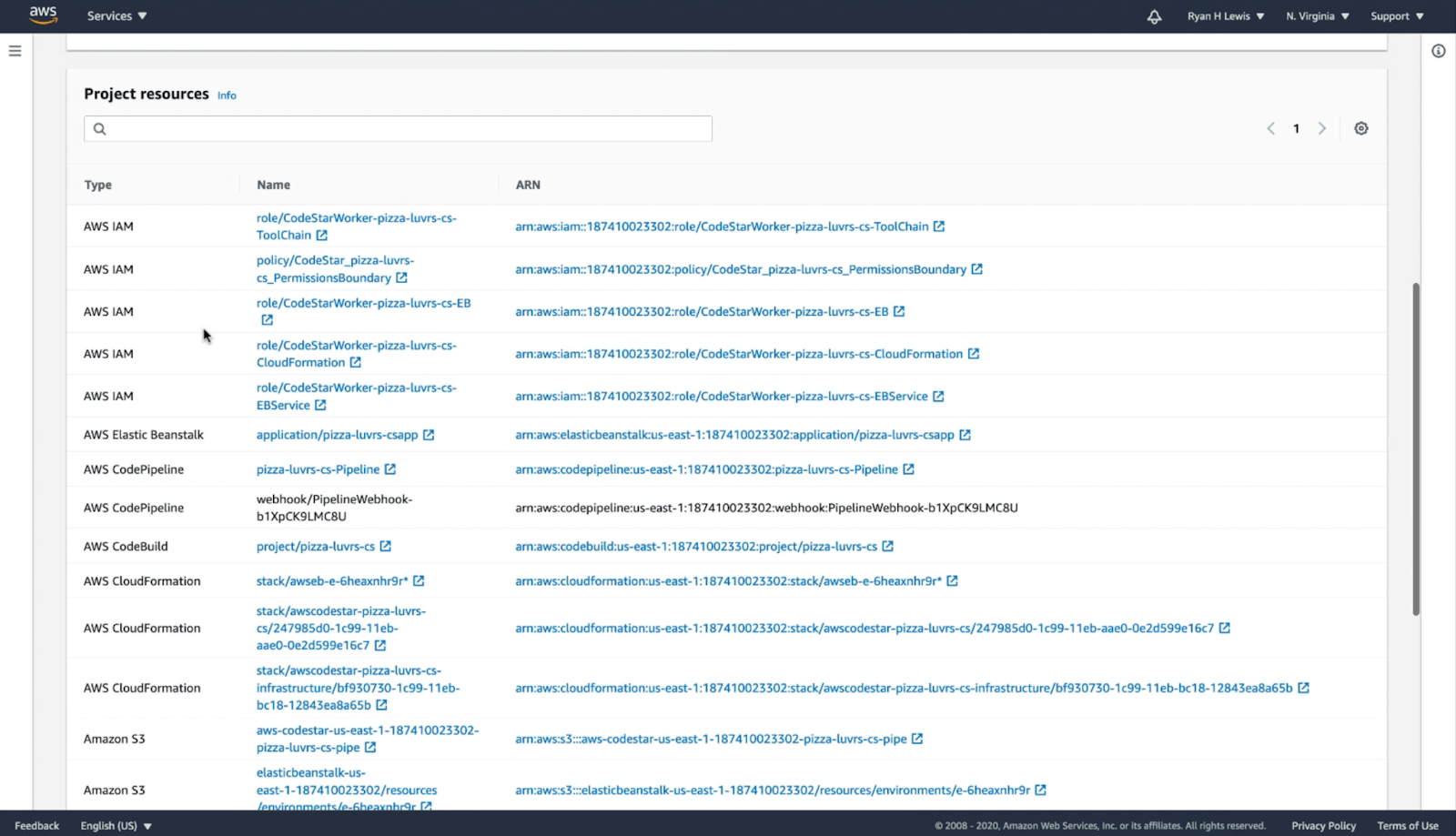Click external link icon after PermissionsBoundary ARN
The image size is (1456, 836).
[x=977, y=269]
